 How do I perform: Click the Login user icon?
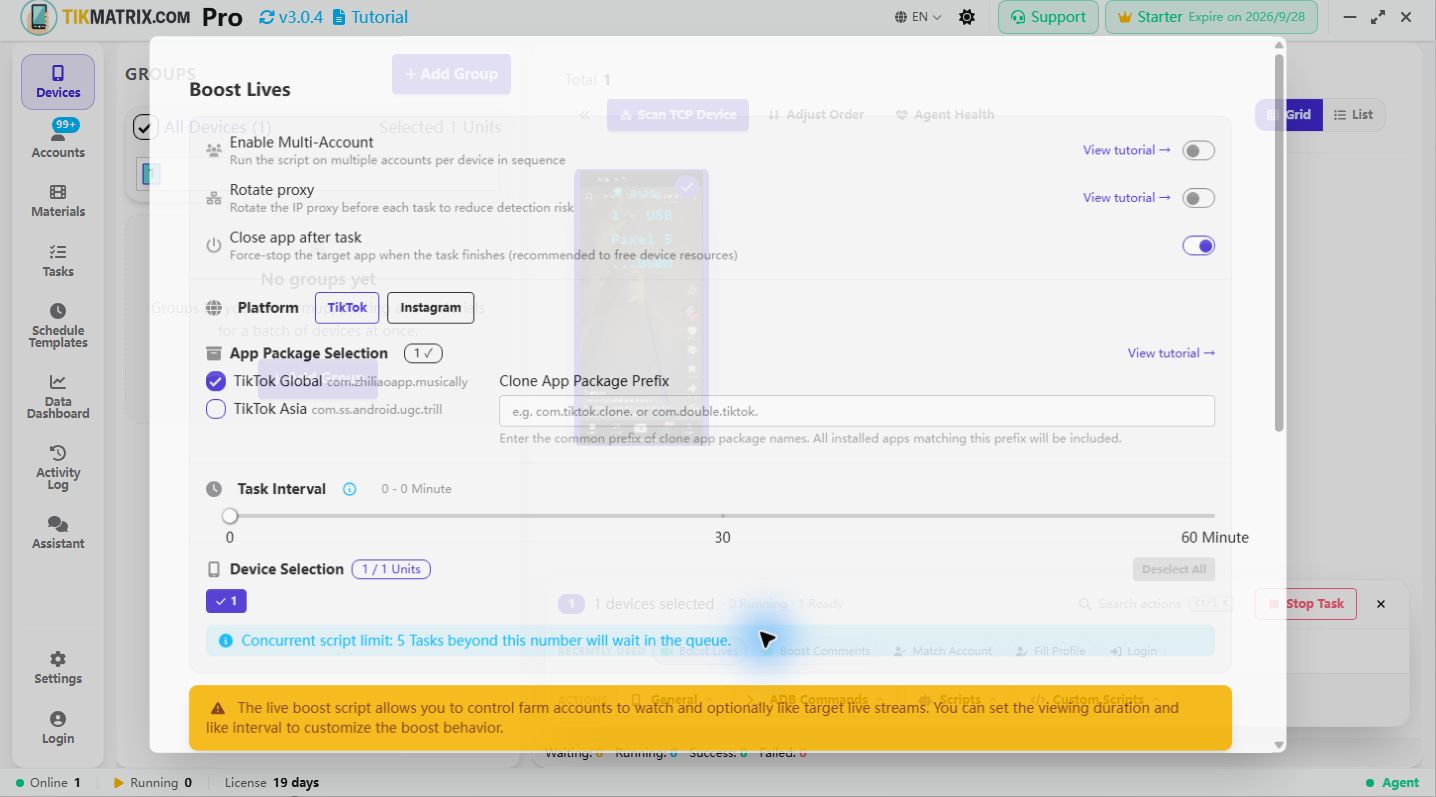(58, 728)
